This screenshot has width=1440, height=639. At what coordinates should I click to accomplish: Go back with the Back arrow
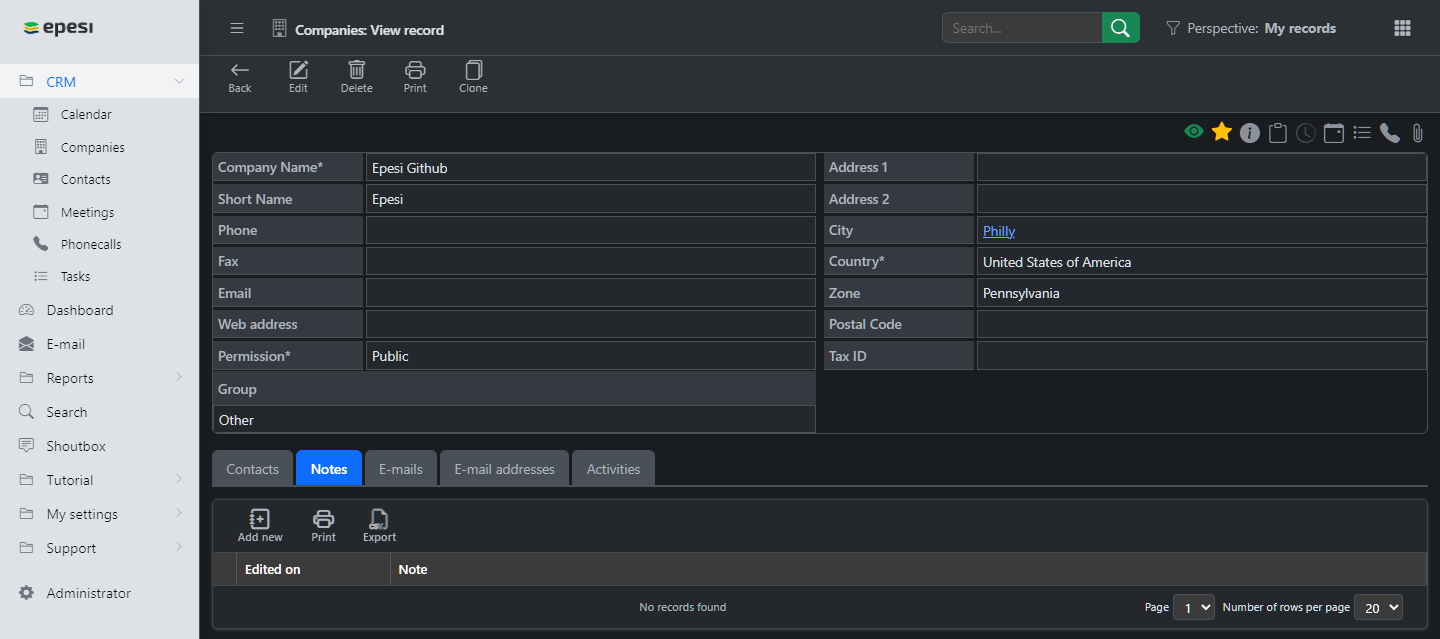(240, 77)
